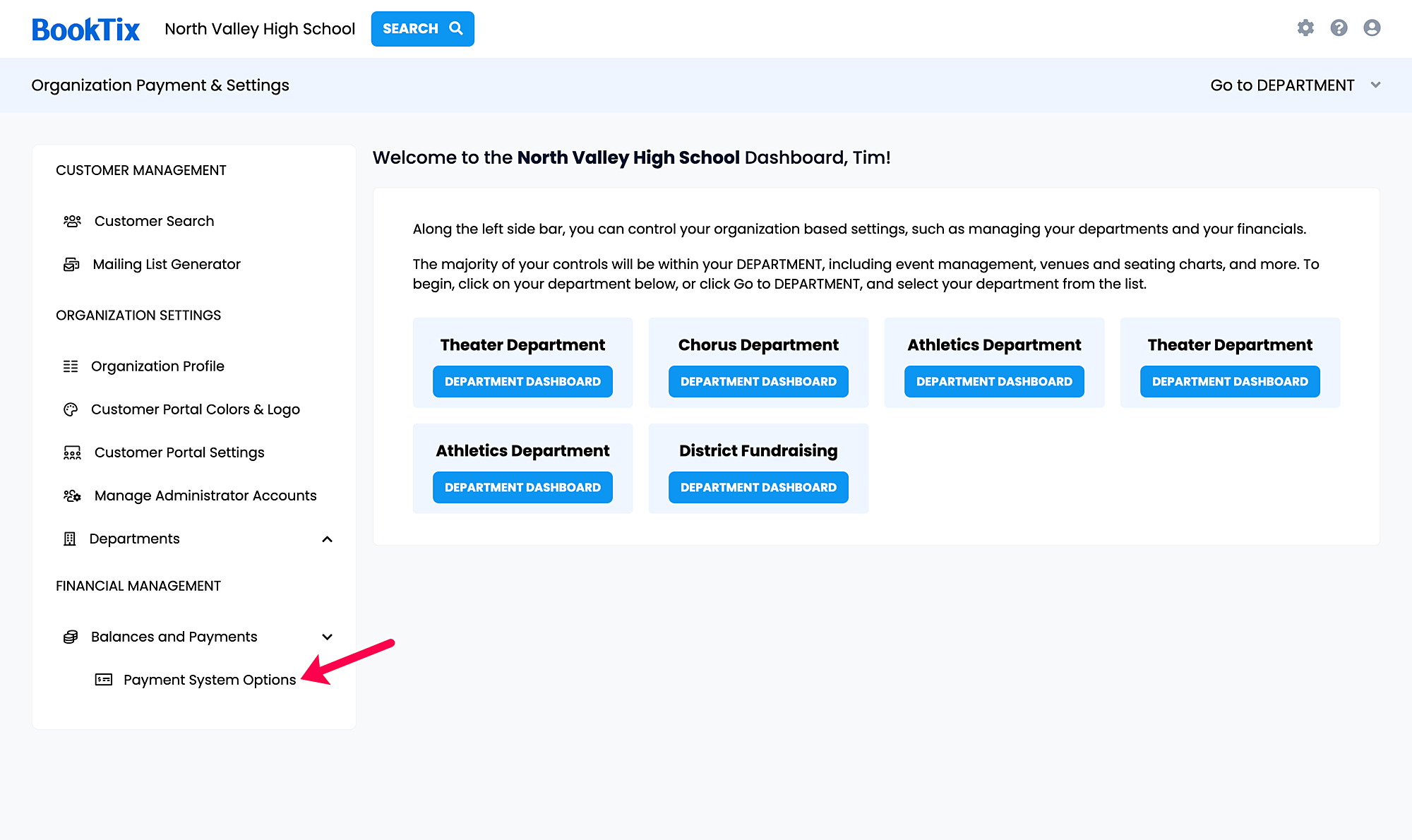Click the Customer Portal Colors palette icon
This screenshot has height=840, width=1412.
point(71,409)
